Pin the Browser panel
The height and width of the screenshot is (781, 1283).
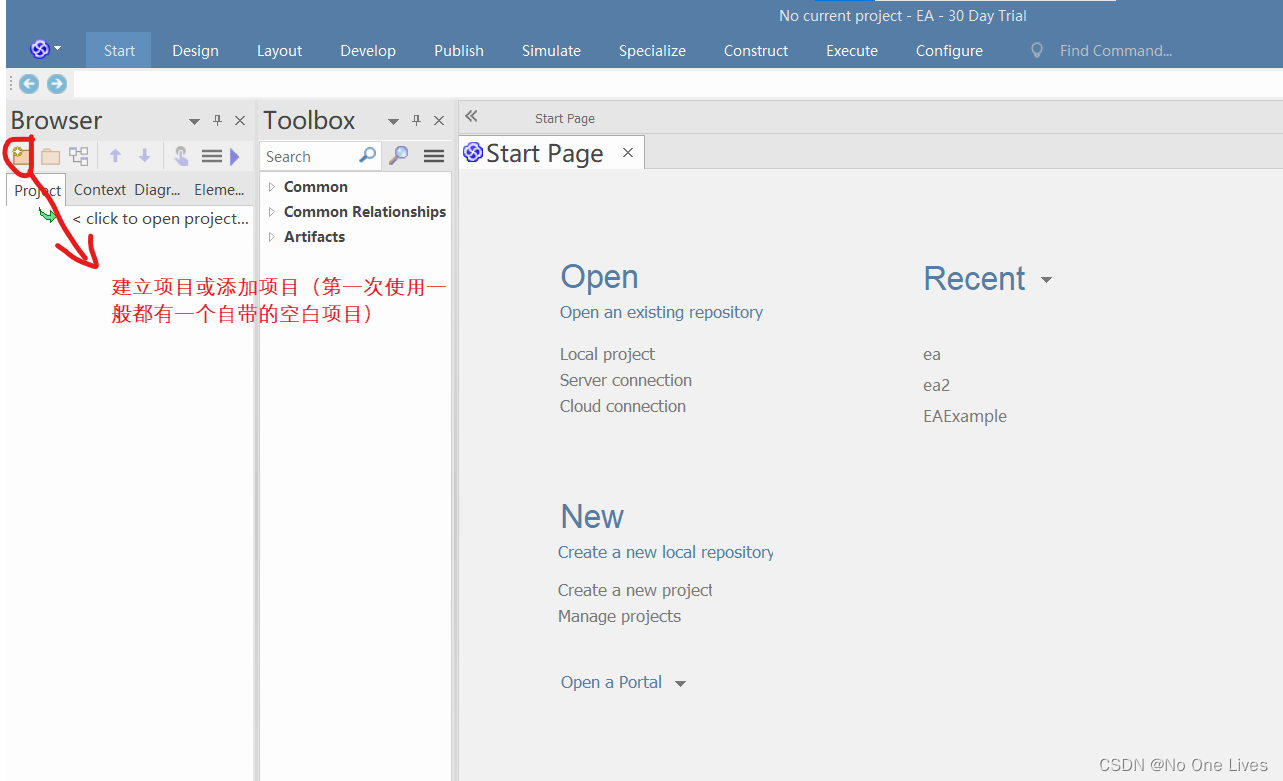(217, 121)
